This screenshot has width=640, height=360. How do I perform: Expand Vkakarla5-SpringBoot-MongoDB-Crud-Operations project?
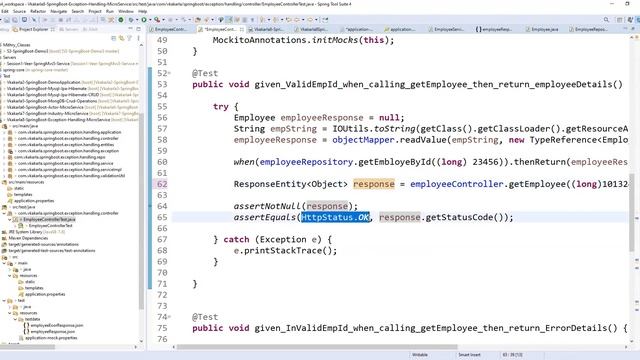point(3,101)
